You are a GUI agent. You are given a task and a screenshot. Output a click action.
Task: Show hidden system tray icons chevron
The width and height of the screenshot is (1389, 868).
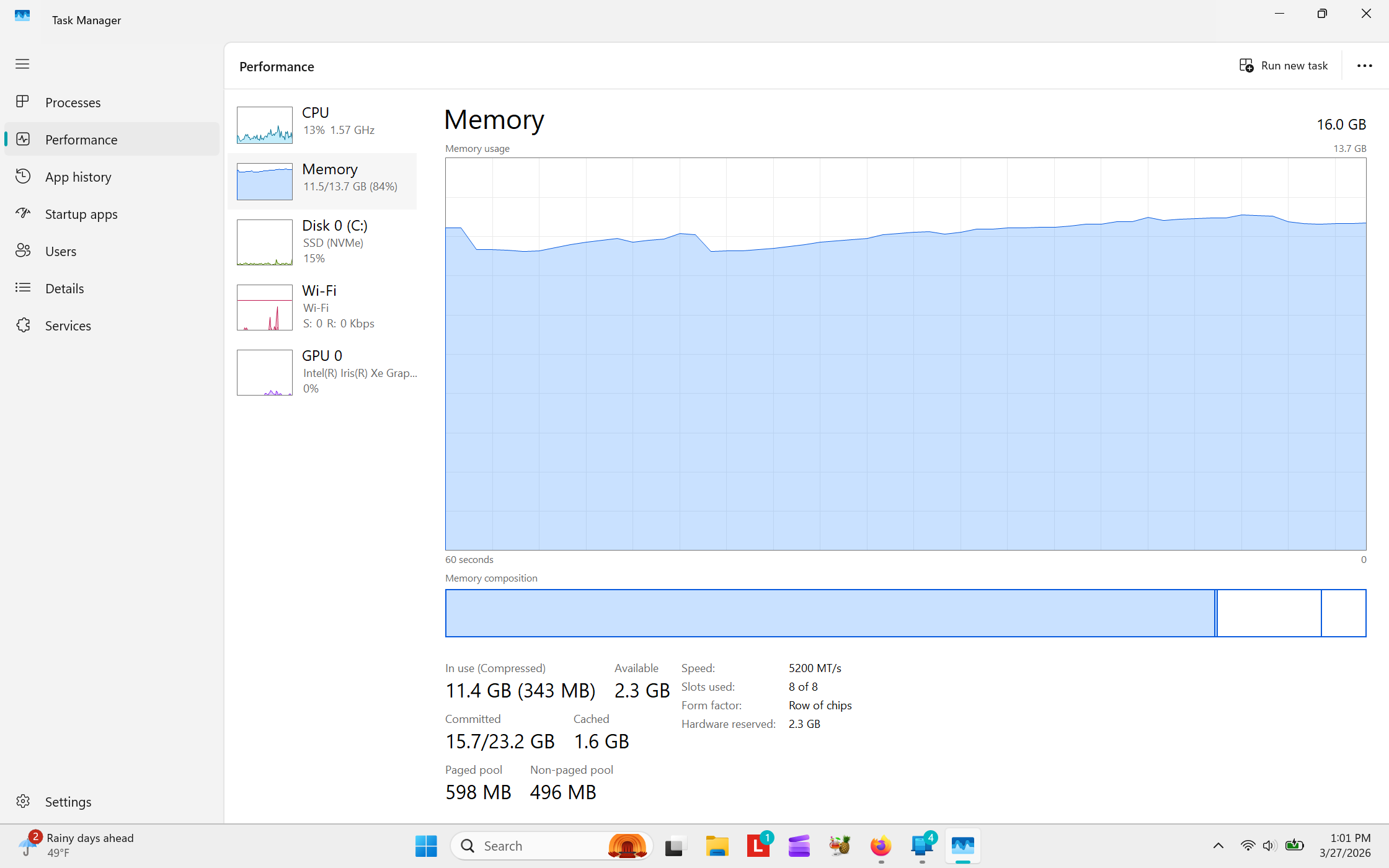[x=1218, y=846]
